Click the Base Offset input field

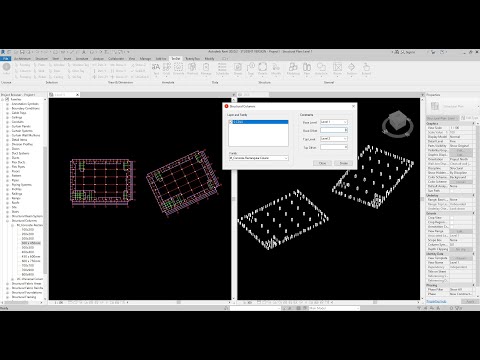(334, 130)
